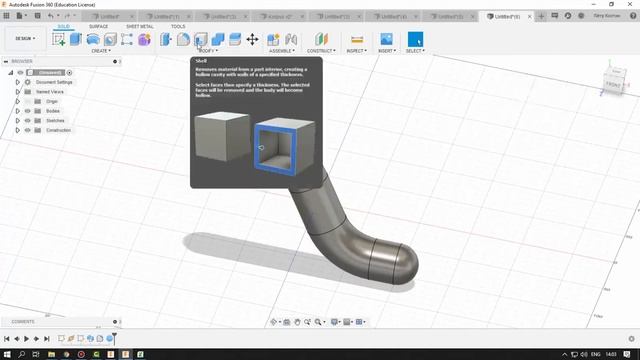Toggle visibility of the Sketches folder
Image resolution: width=640 pixels, height=360 pixels.
(x=28, y=120)
